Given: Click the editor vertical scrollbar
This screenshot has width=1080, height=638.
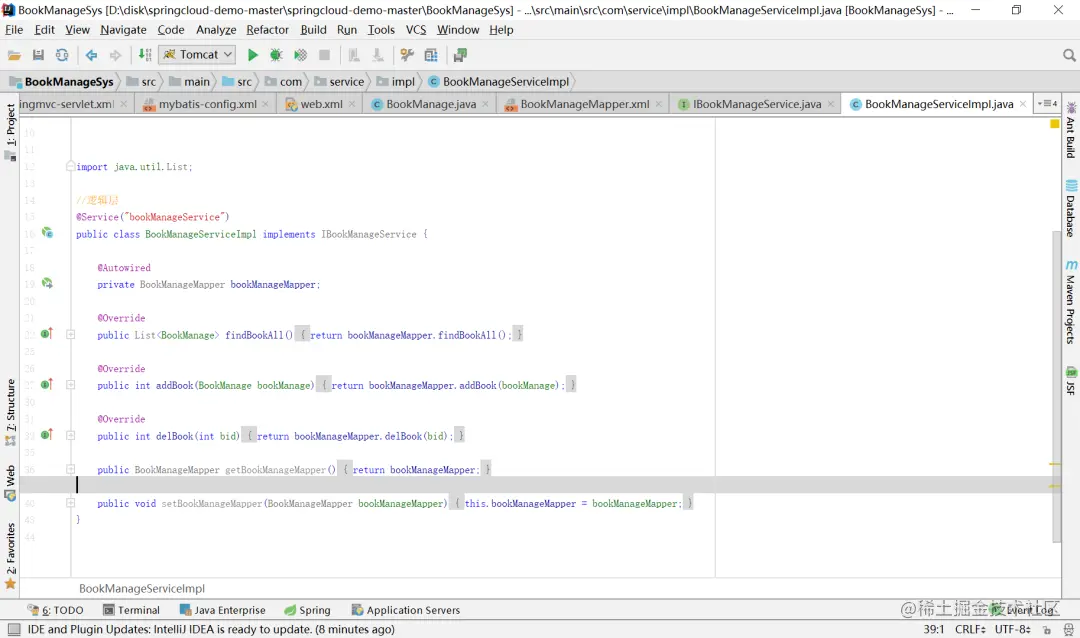Looking at the screenshot, I should click(x=1056, y=386).
